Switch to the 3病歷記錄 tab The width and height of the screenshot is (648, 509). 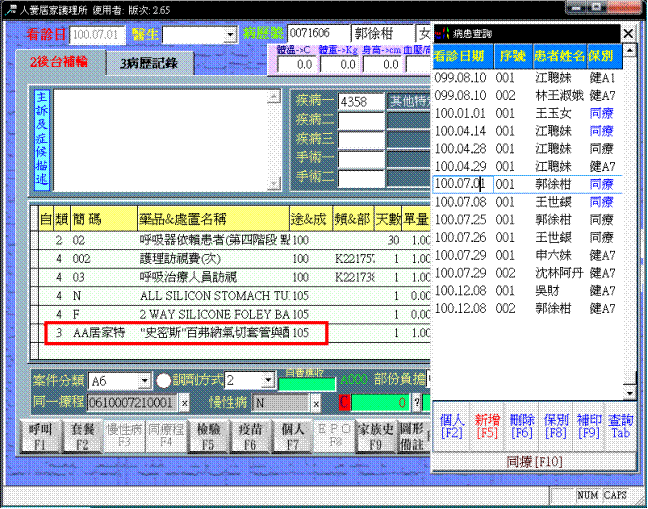pos(149,62)
